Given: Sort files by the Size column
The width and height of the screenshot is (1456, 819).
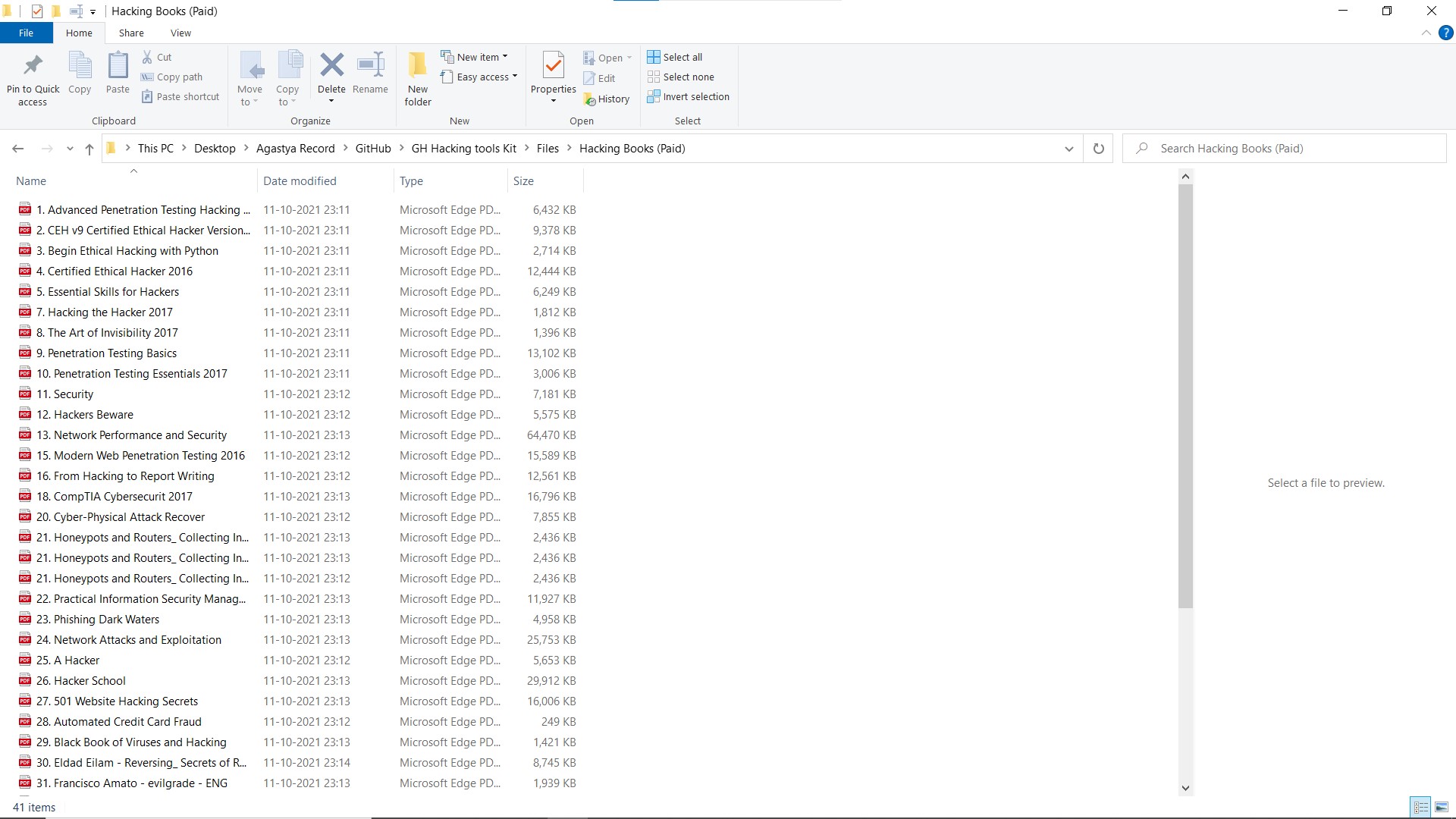Looking at the screenshot, I should click(x=523, y=181).
